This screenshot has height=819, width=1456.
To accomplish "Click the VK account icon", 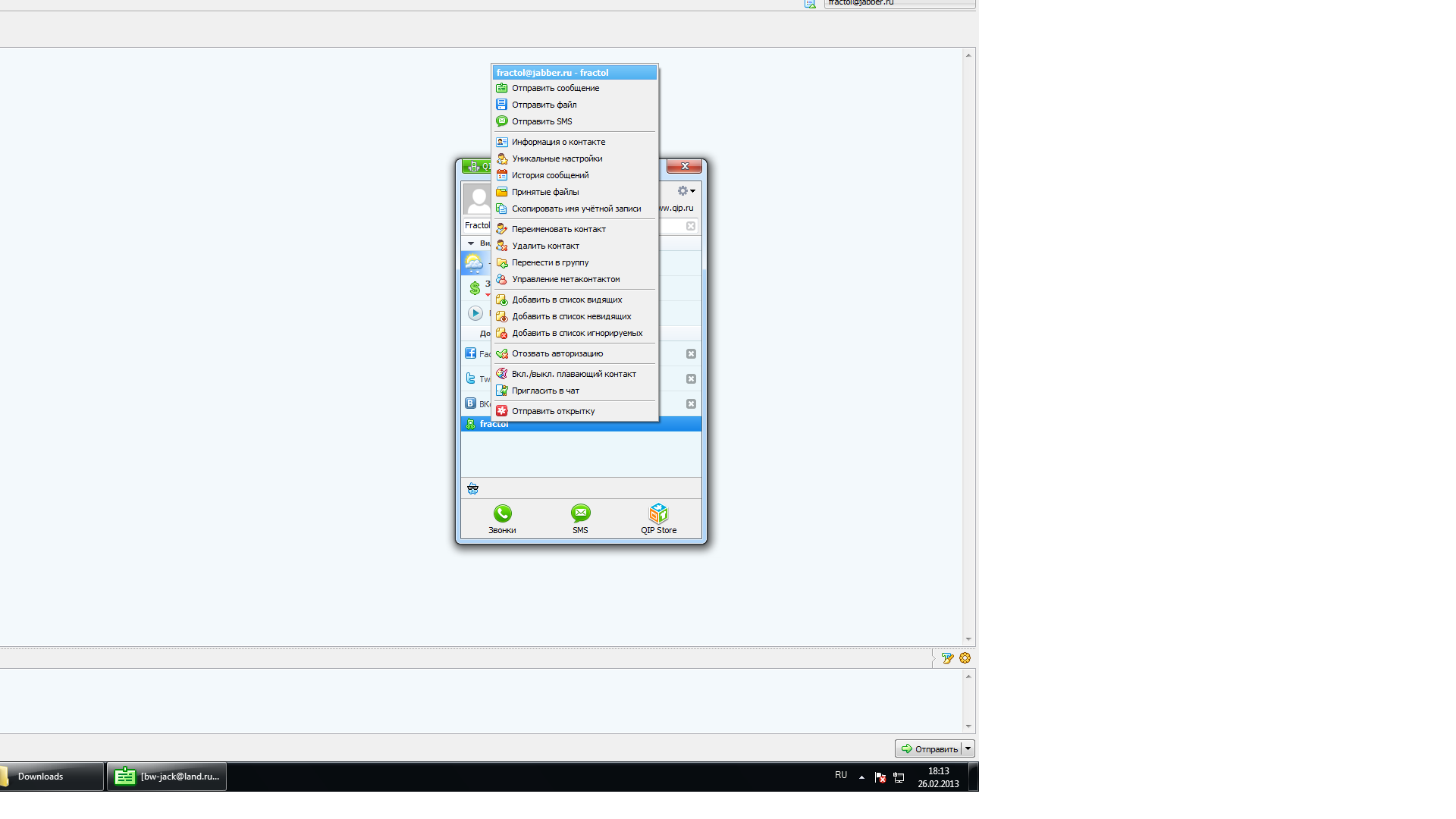I will click(471, 403).
